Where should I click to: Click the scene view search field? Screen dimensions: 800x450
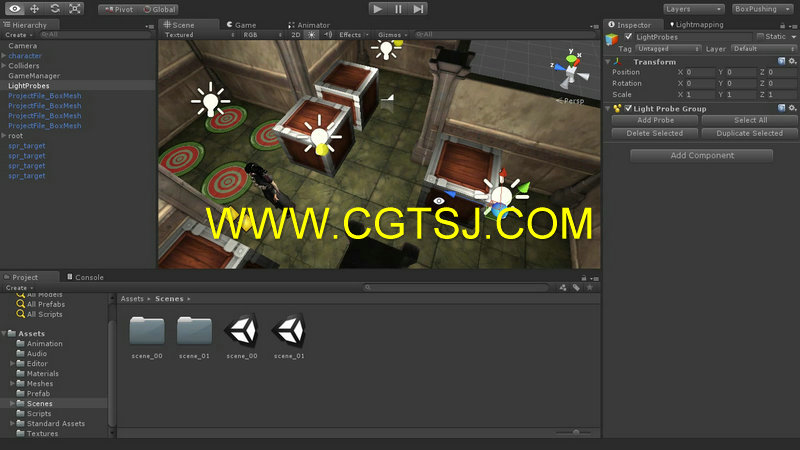point(505,35)
